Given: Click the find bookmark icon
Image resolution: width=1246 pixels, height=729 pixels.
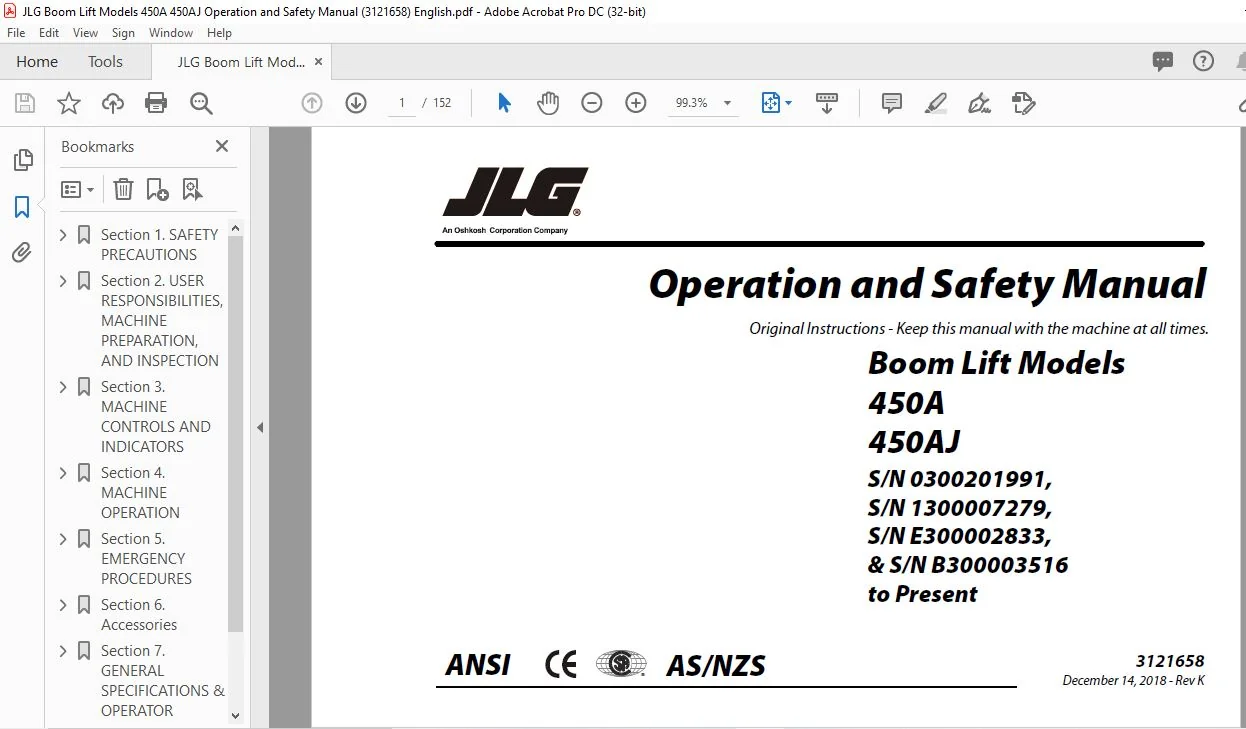Looking at the screenshot, I should (192, 189).
